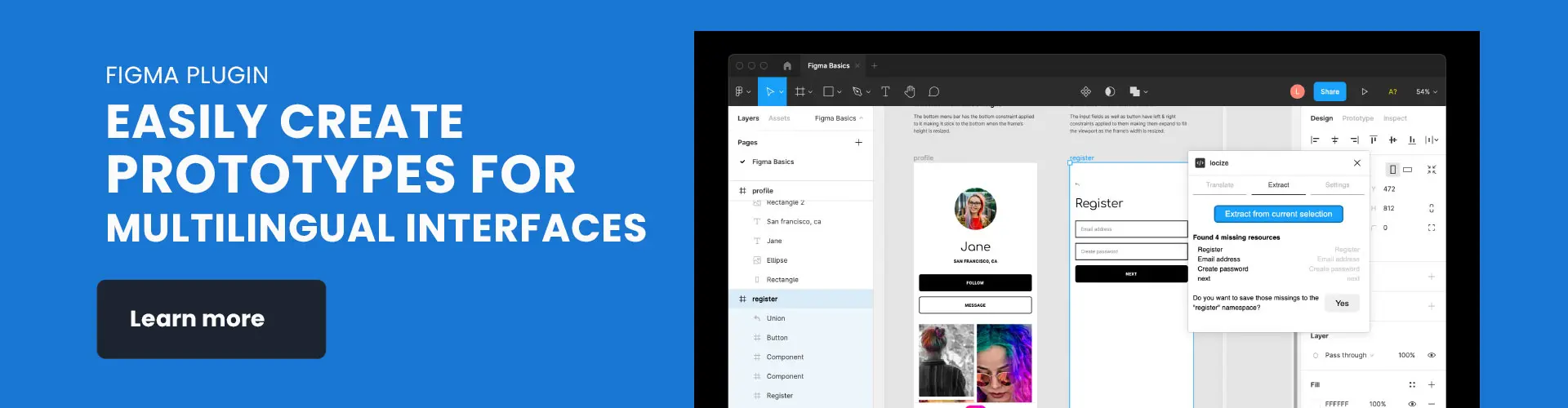Select the Hand tool
The width and height of the screenshot is (1568, 408).
[910, 92]
